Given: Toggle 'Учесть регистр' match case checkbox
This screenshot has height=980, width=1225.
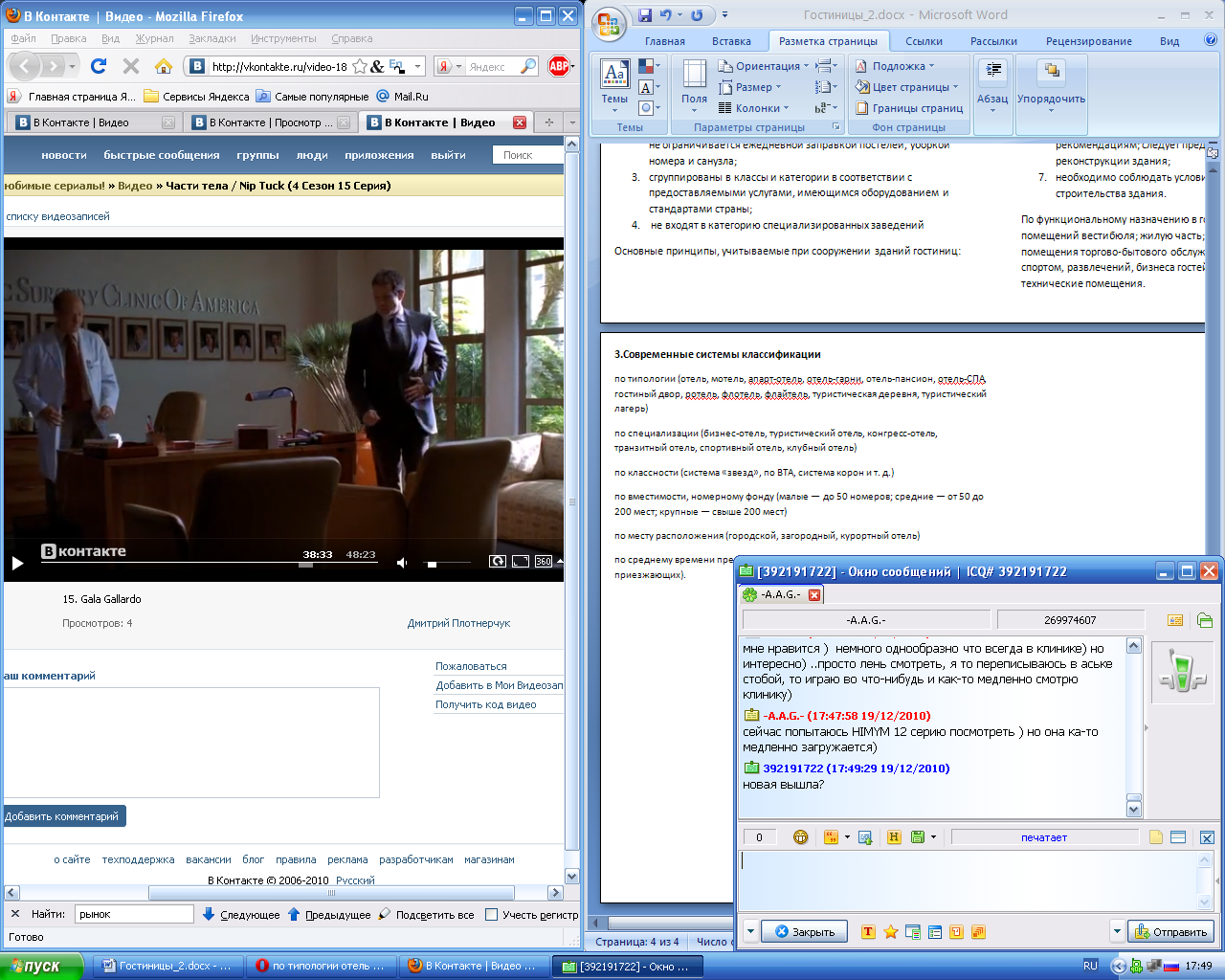Looking at the screenshot, I should tap(492, 915).
